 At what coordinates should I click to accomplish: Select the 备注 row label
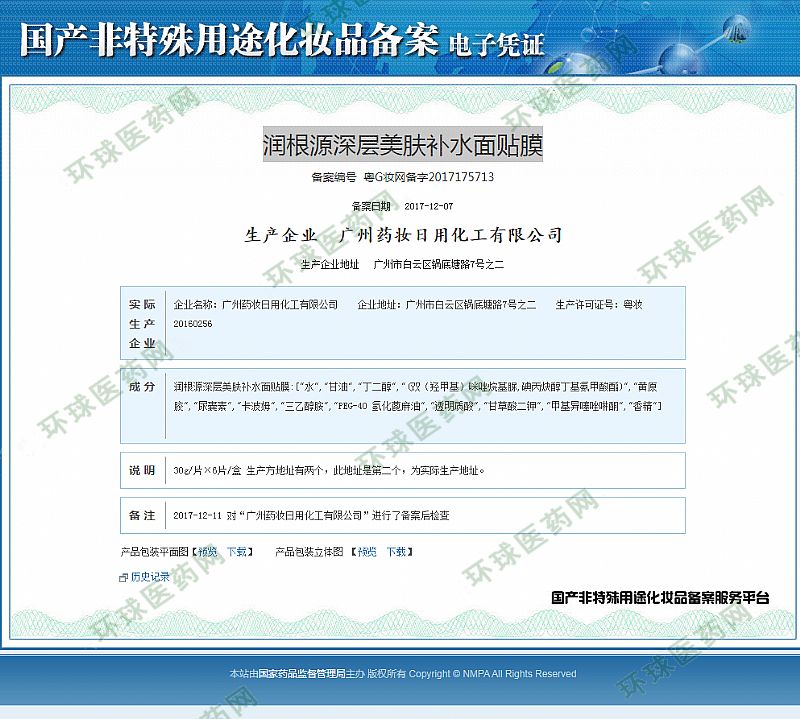coord(142,515)
